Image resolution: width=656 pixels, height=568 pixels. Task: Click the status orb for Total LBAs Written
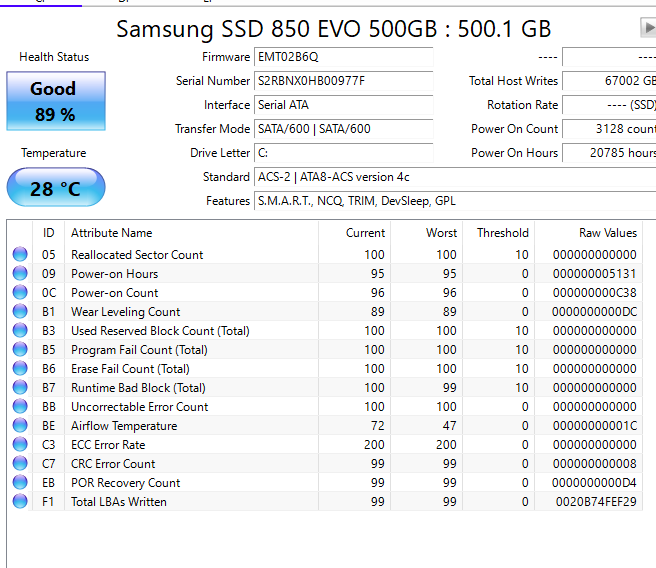(20, 501)
